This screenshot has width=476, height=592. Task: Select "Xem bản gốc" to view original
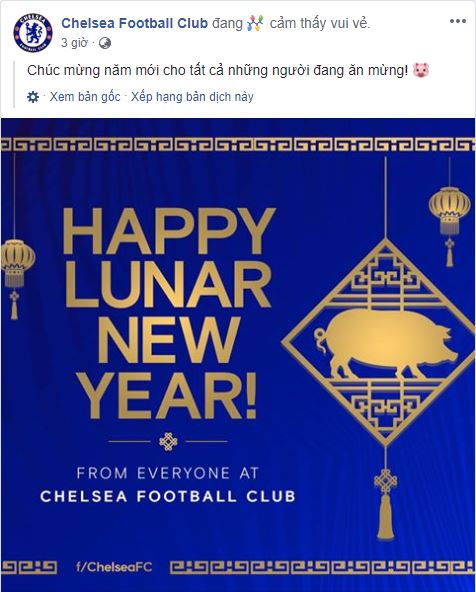pos(85,97)
